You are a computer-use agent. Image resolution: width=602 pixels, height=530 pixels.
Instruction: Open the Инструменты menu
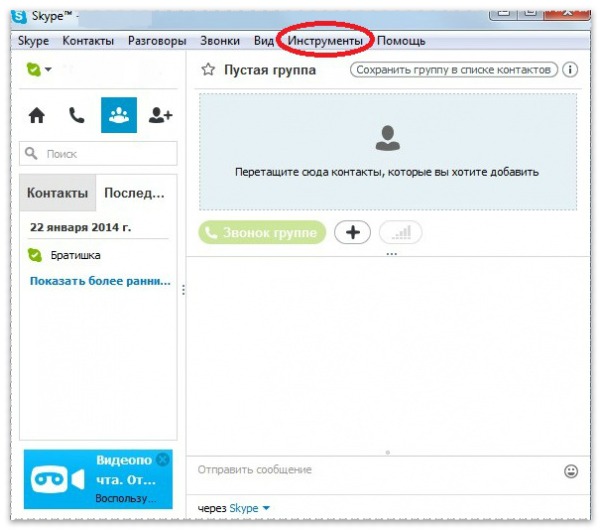tap(325, 40)
